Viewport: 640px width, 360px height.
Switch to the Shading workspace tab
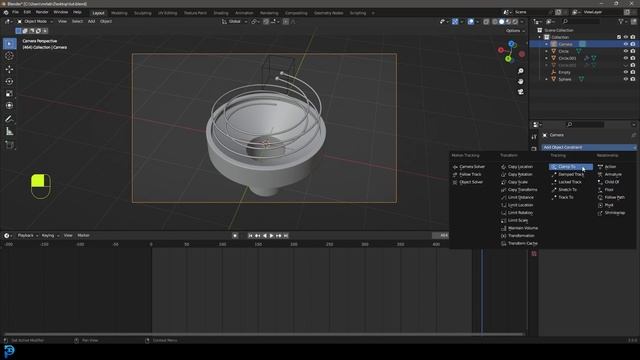tap(221, 13)
